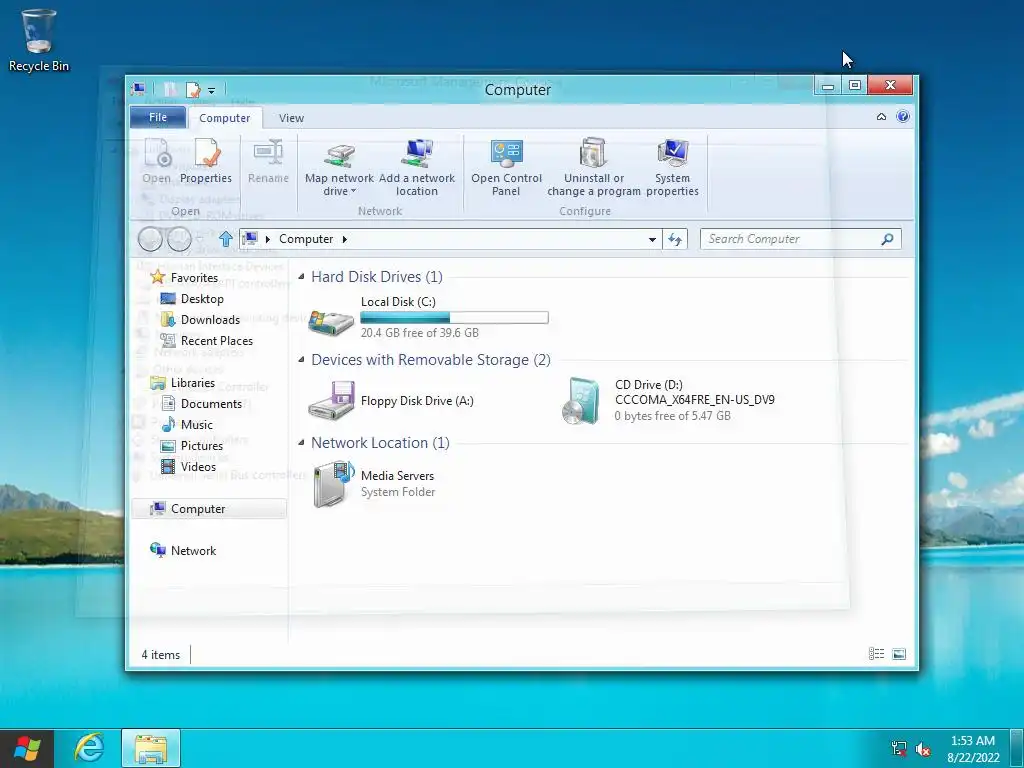1024x768 pixels.
Task: Select Favorites in navigation pane
Action: pos(194,278)
